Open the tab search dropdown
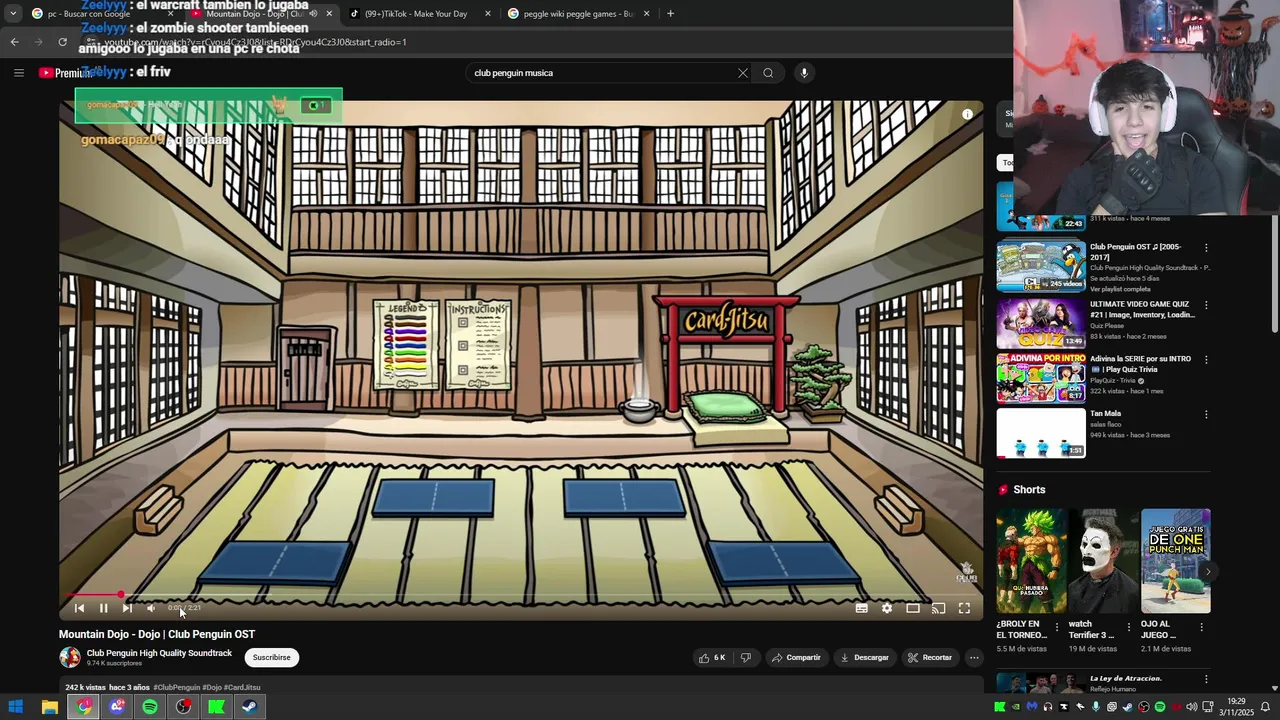This screenshot has width=1280, height=720. 12,14
